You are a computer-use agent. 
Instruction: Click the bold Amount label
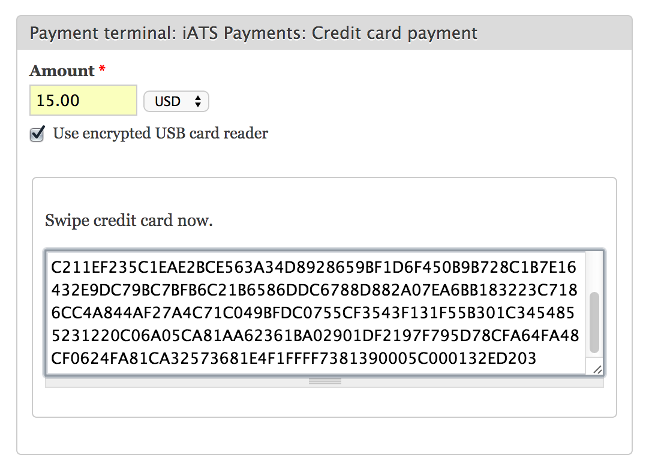62,71
